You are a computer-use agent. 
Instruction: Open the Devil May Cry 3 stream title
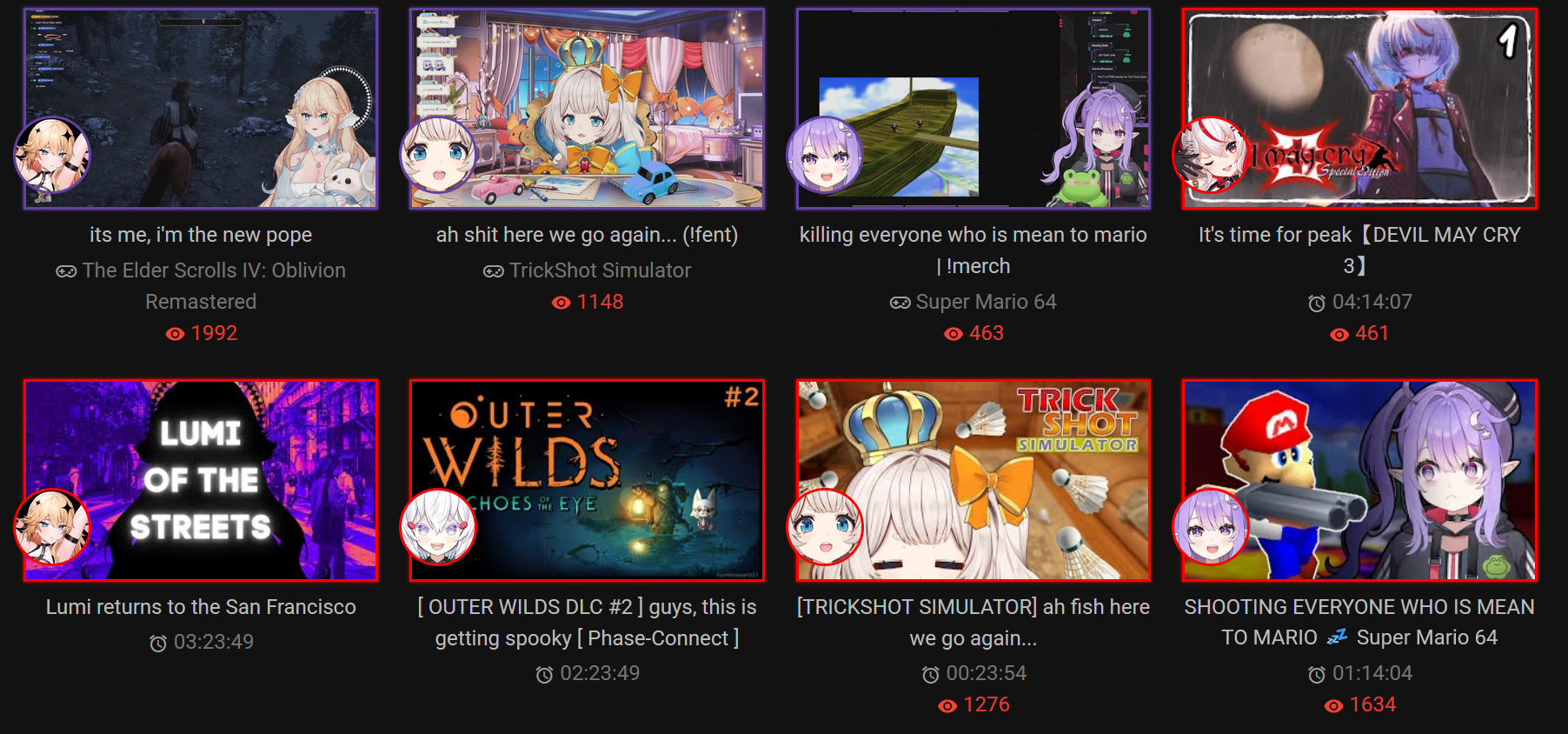pos(1359,250)
